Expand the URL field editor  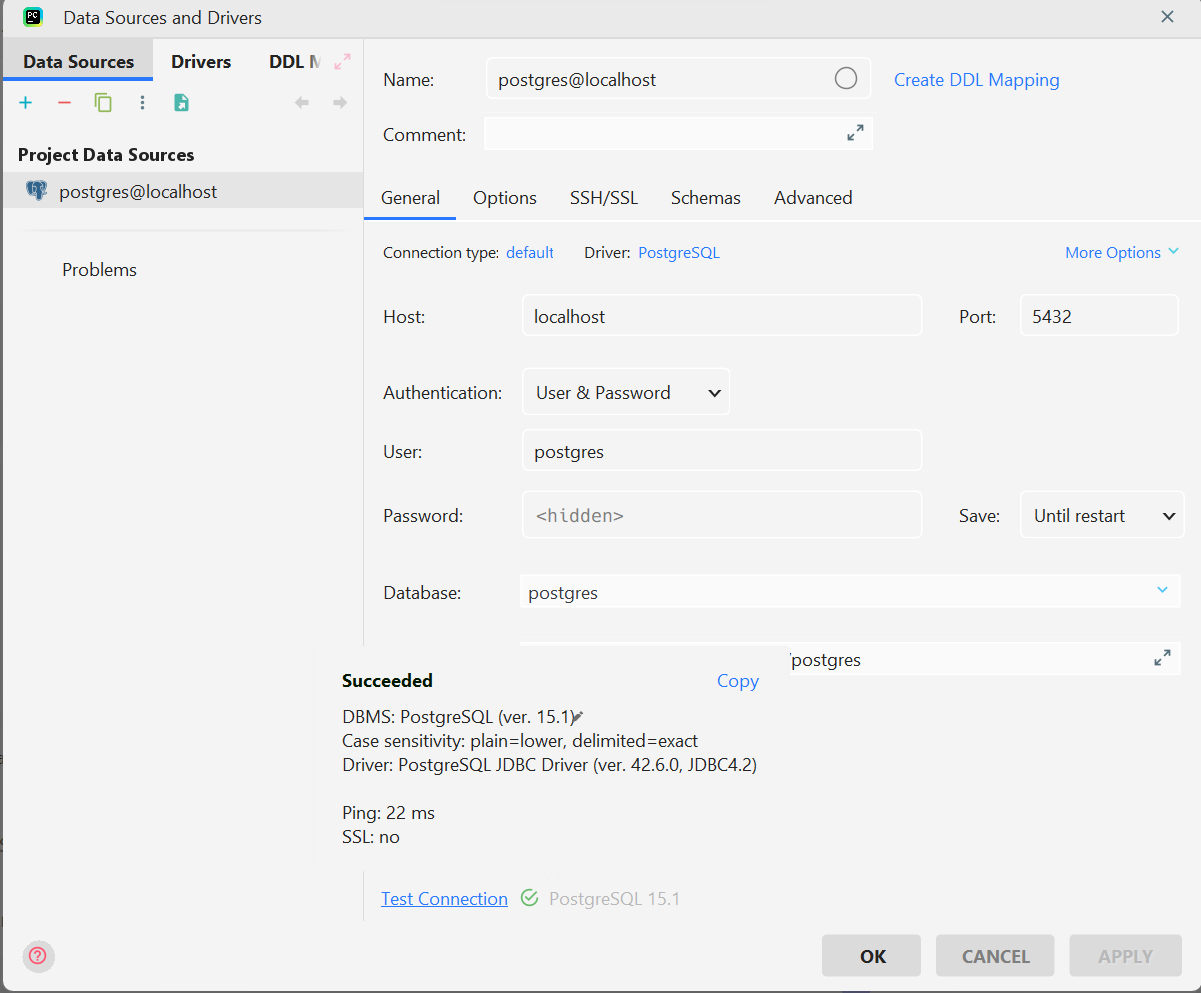pyautogui.click(x=1162, y=659)
